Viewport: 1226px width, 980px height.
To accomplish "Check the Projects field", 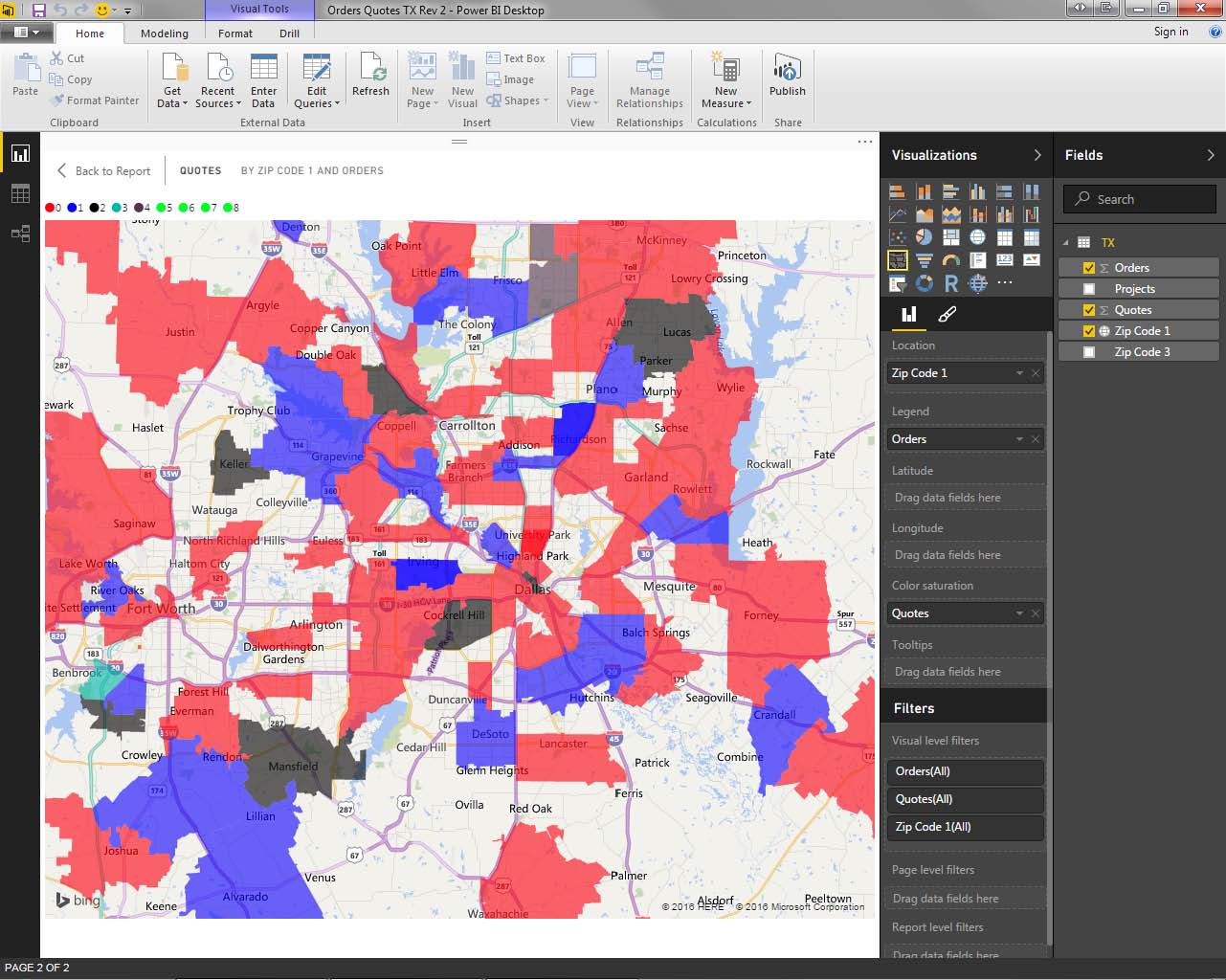I will 1089,289.
